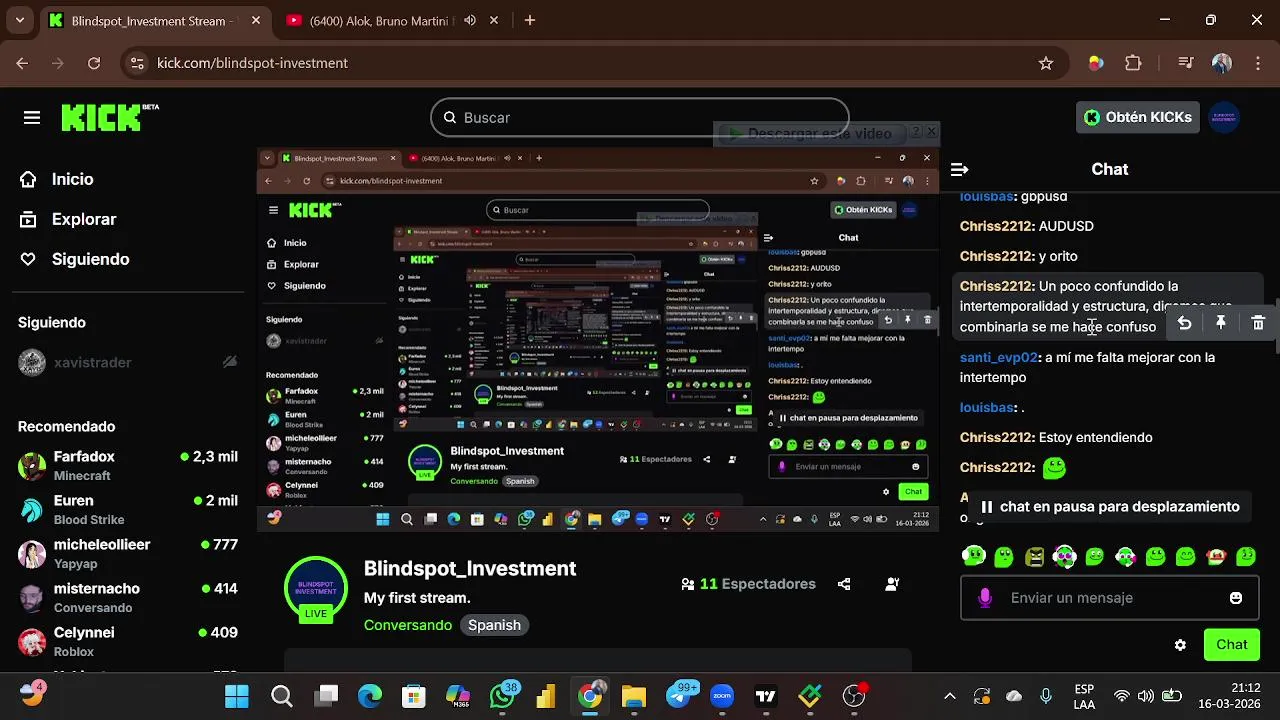Open the Kick hamburger sidebar menu
The height and width of the screenshot is (720, 1280).
coord(32,118)
